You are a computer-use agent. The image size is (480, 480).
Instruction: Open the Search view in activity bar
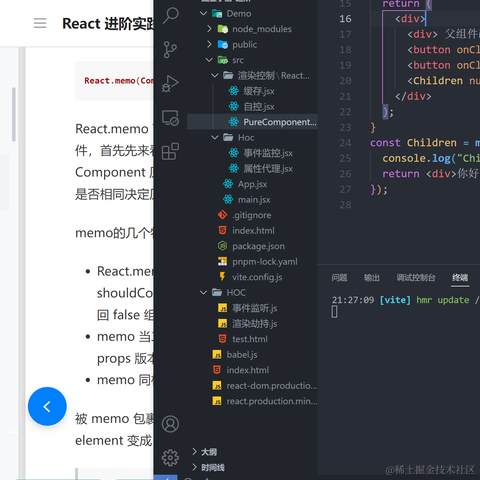(171, 16)
